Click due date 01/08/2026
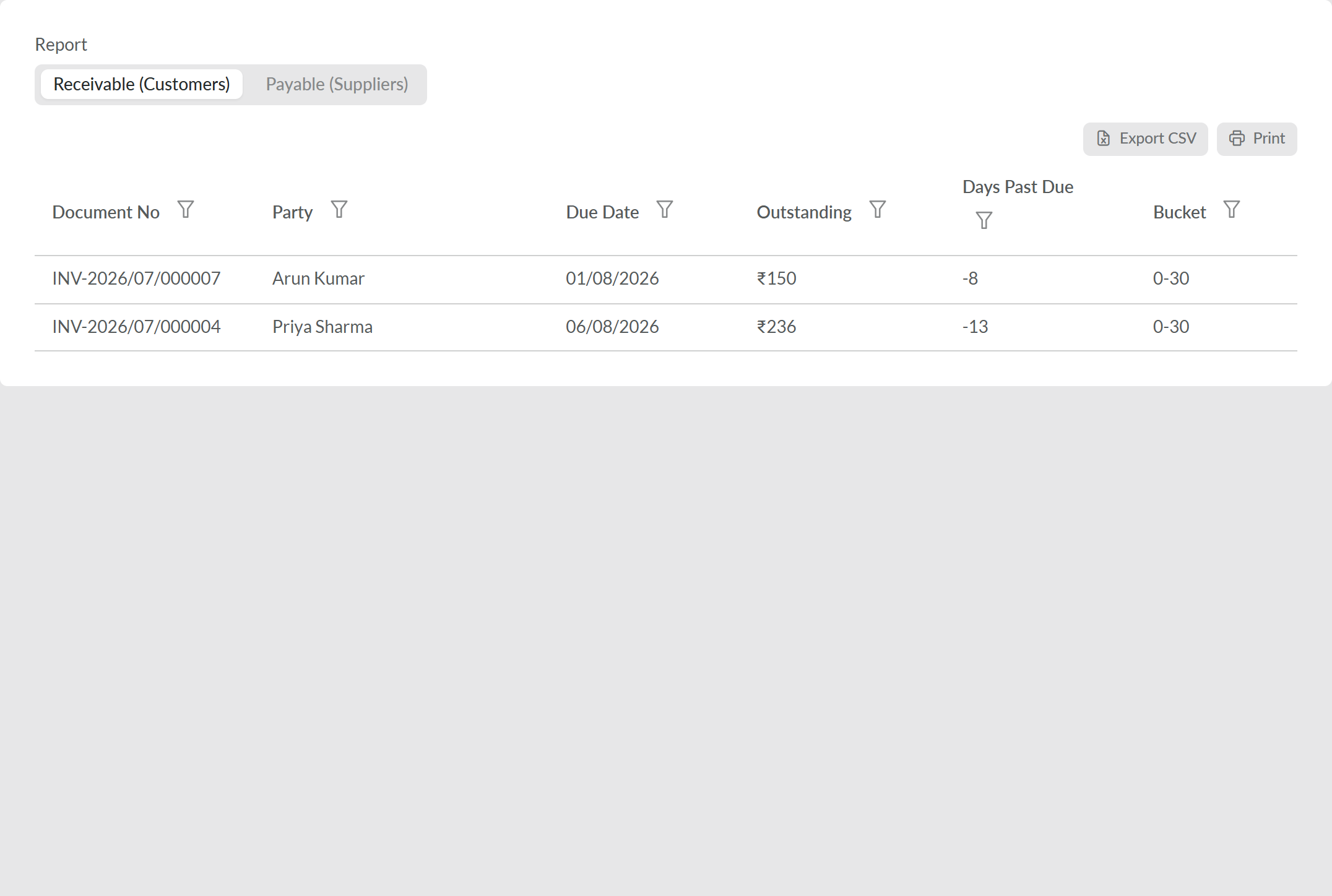This screenshot has height=896, width=1332. pos(612,278)
